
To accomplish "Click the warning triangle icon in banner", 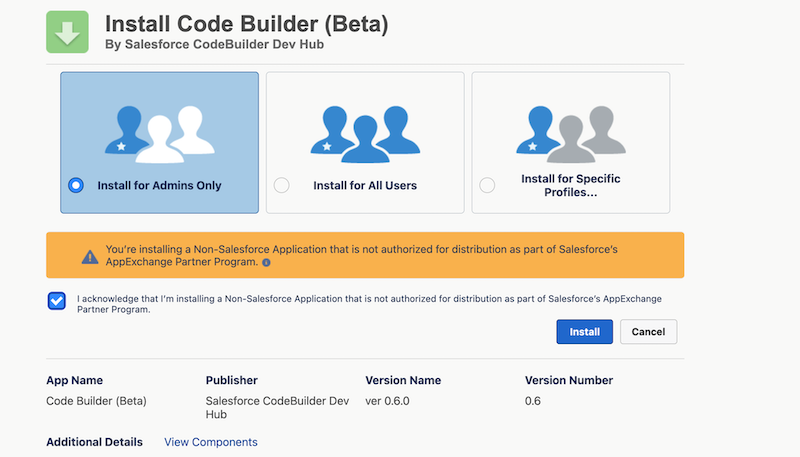I will click(90, 255).
